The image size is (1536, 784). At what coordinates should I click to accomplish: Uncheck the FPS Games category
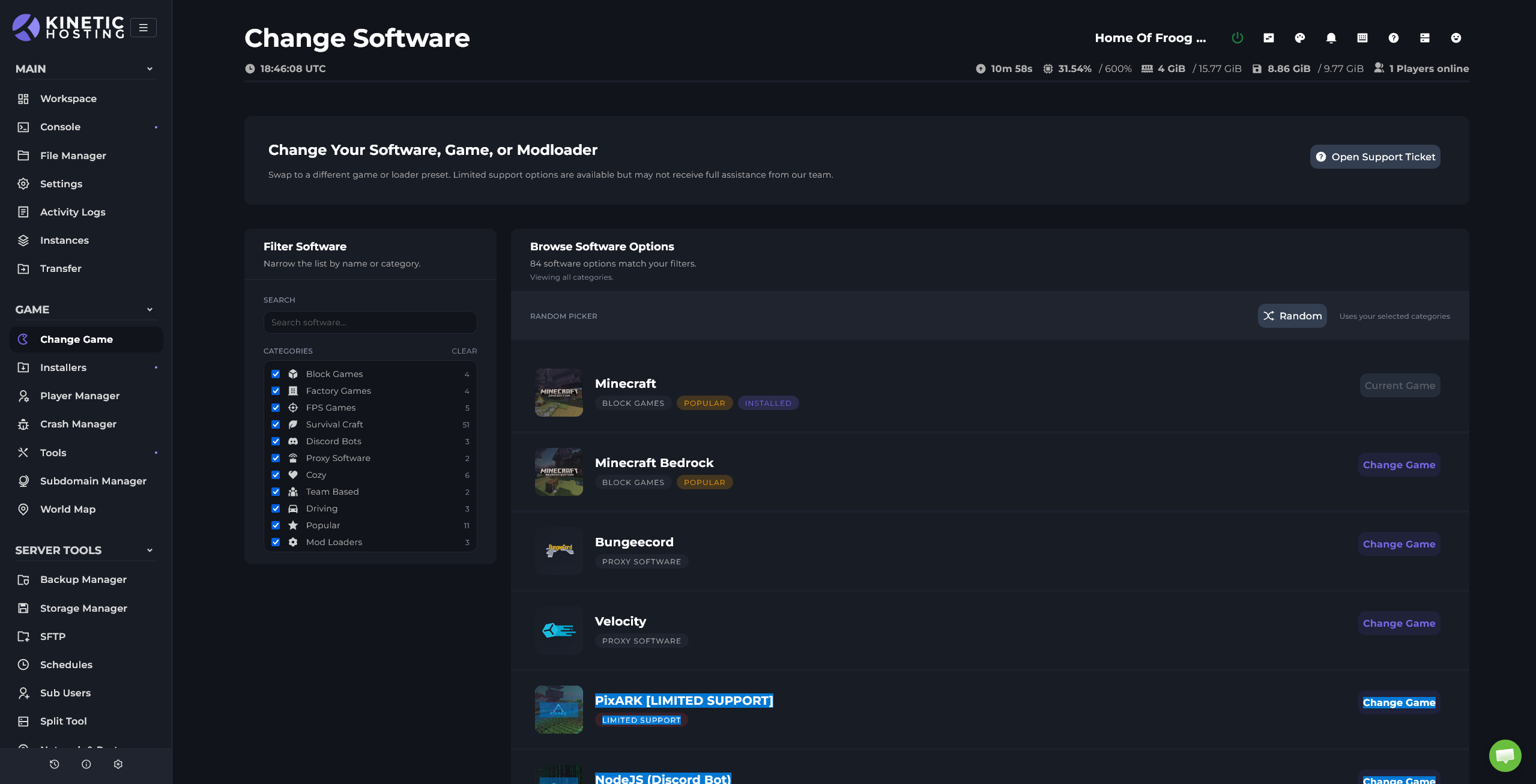pyautogui.click(x=276, y=407)
